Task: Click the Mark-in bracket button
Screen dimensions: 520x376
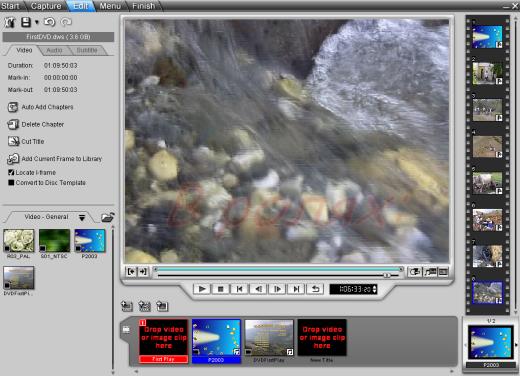Action: click(131, 272)
